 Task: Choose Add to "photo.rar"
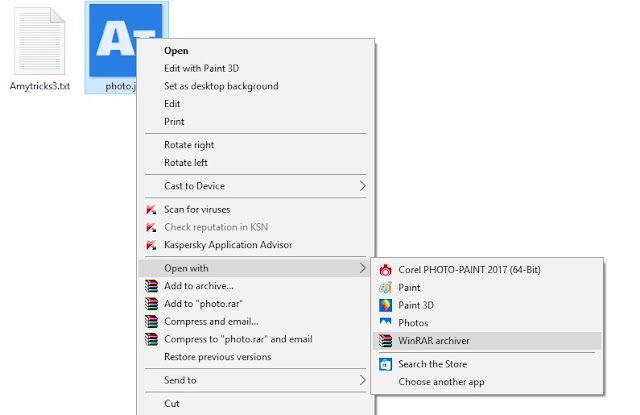pos(256,304)
